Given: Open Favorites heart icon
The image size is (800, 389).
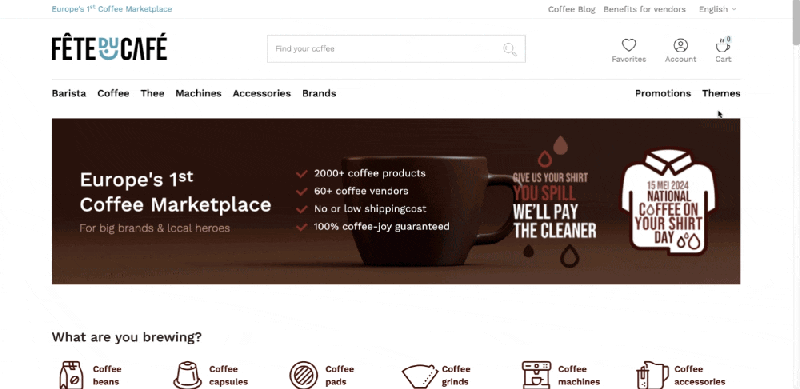Looking at the screenshot, I should tap(629, 45).
